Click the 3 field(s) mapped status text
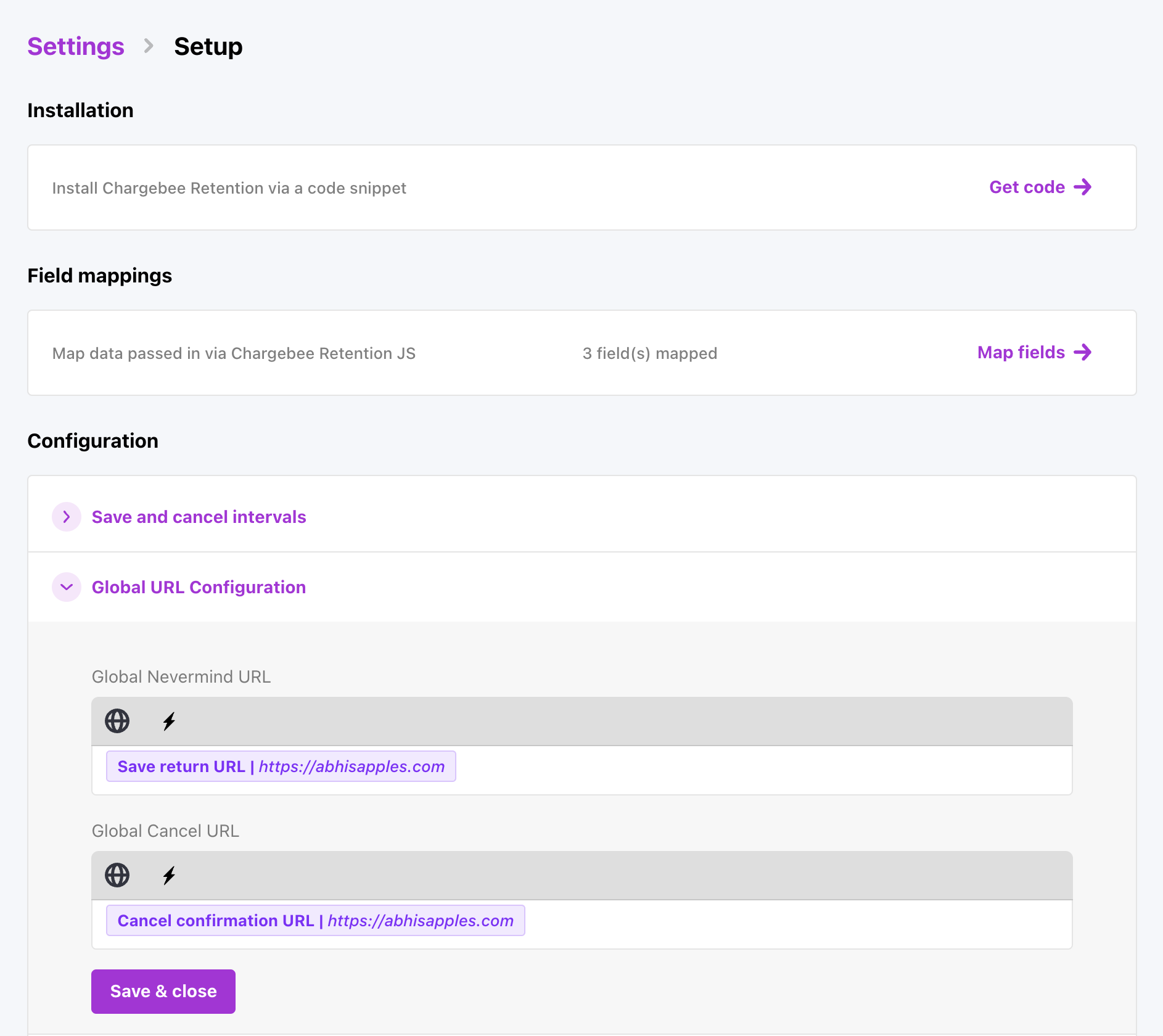Viewport: 1163px width, 1036px height. (649, 353)
